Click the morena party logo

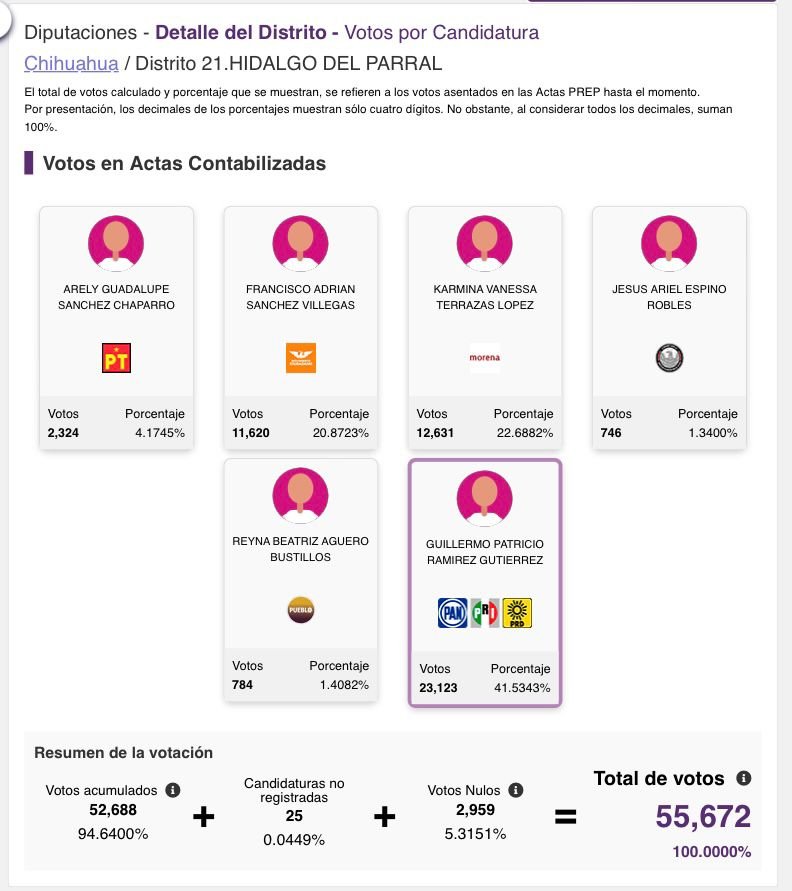point(485,357)
